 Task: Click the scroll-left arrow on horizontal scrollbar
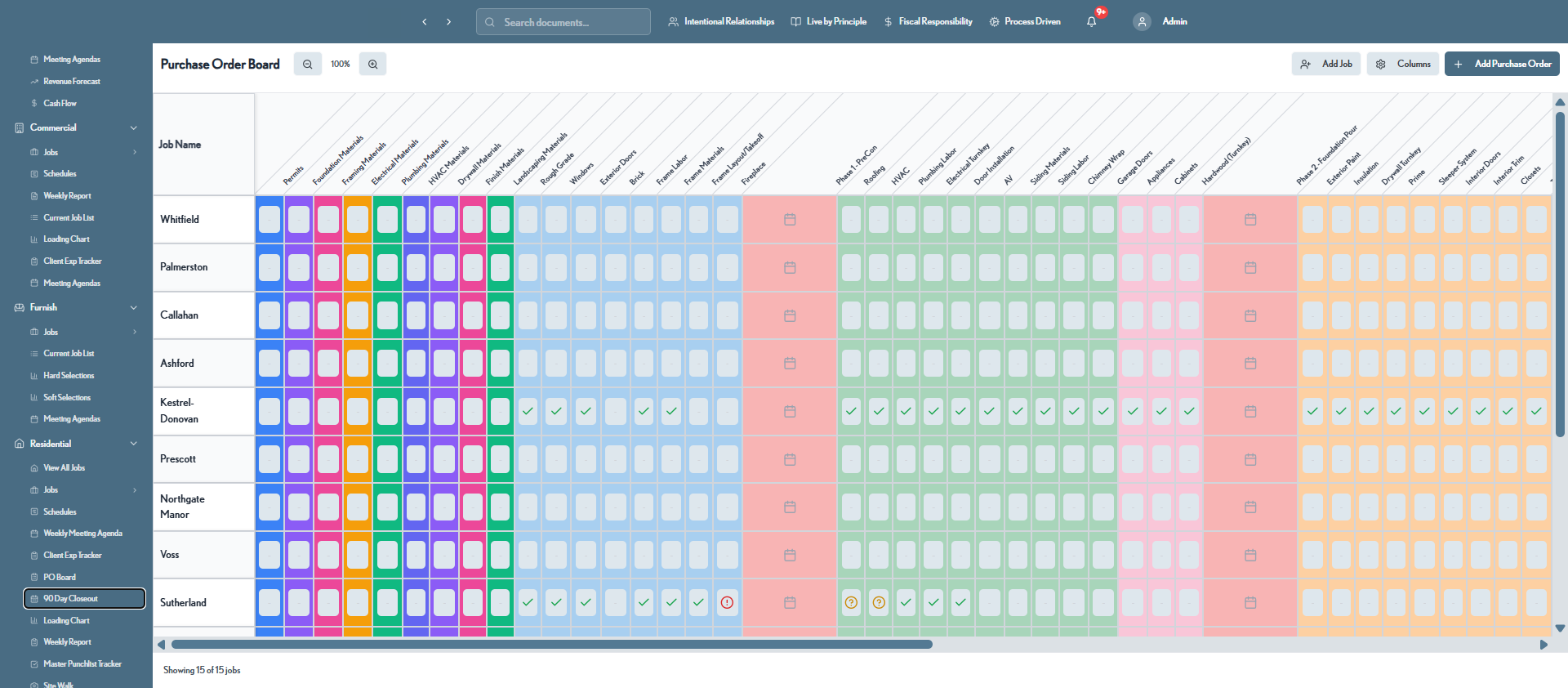tap(161, 645)
